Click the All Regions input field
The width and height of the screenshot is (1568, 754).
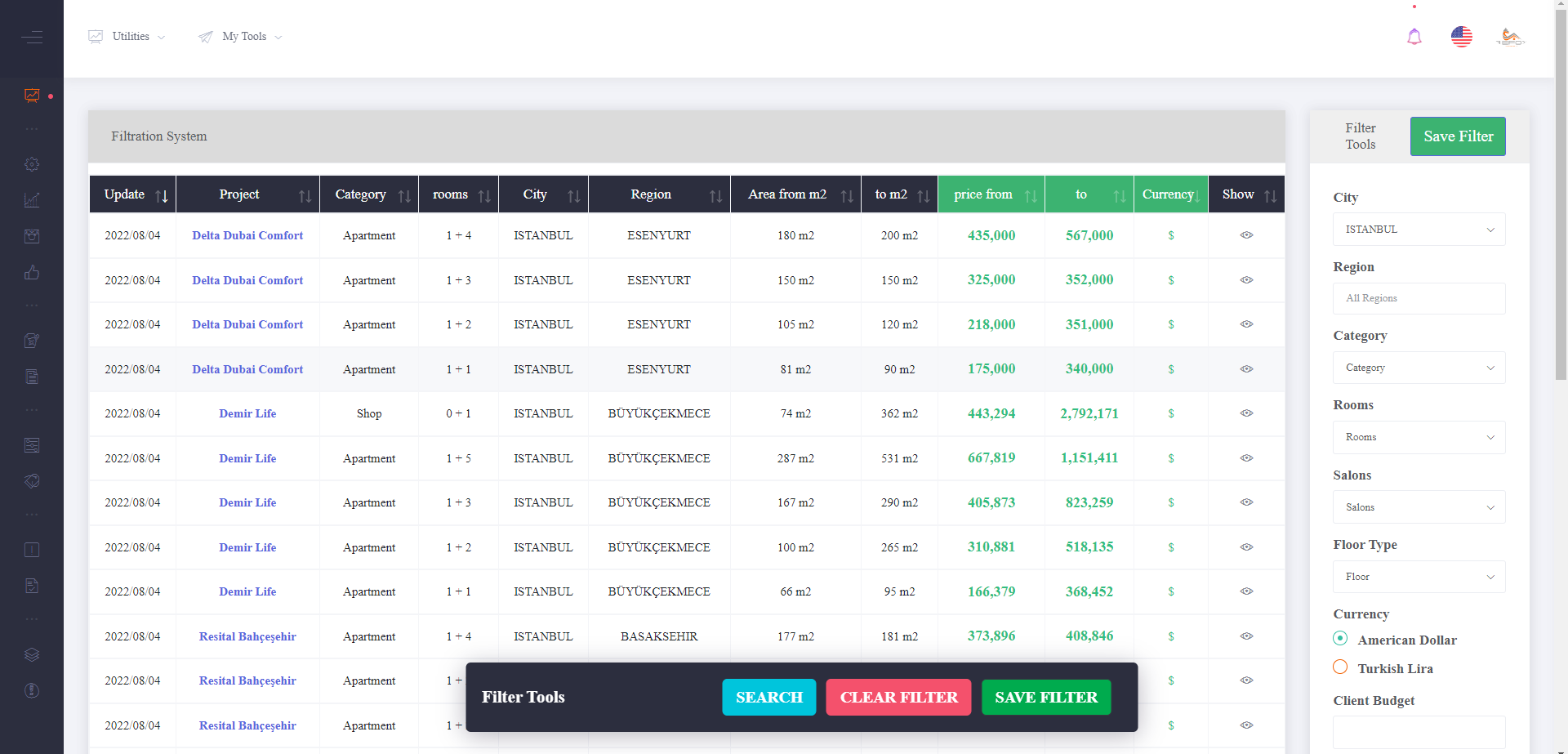[1419, 298]
